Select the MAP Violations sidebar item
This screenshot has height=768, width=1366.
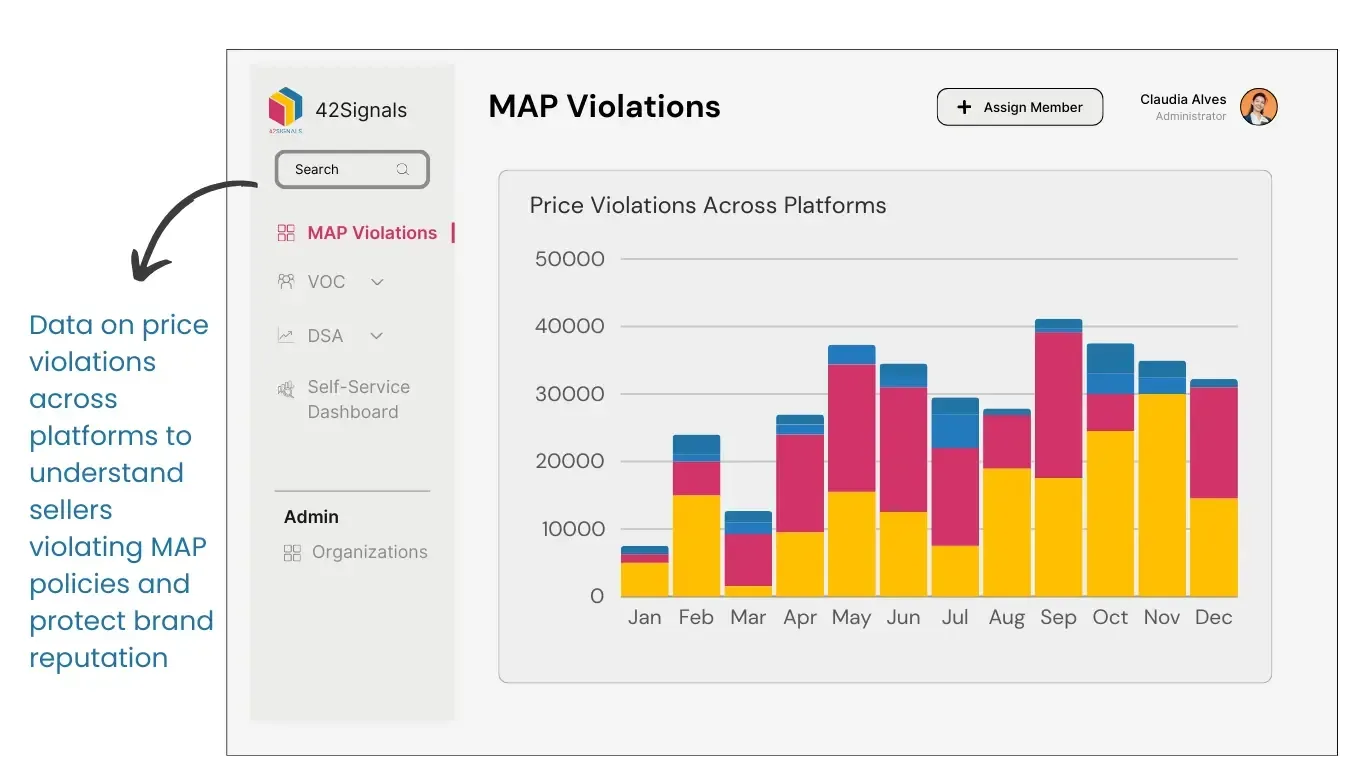368,232
